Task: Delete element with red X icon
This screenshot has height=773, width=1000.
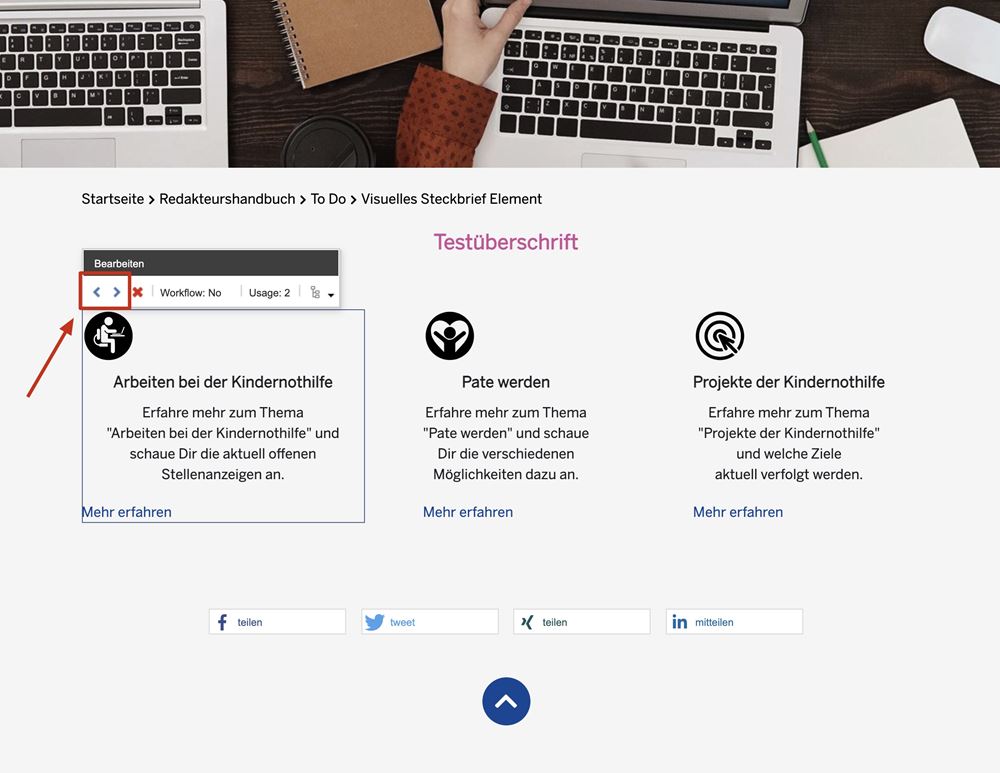Action: pos(137,292)
